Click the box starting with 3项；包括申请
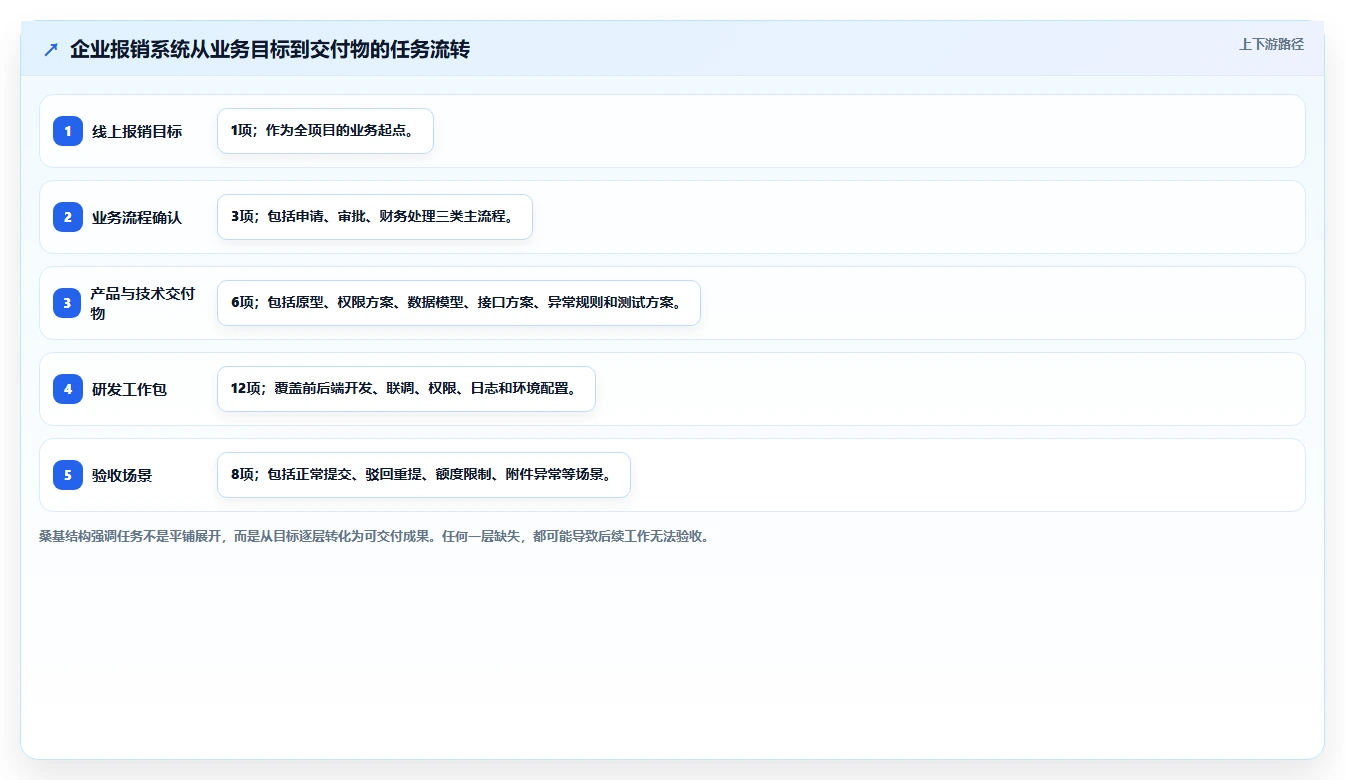1345x780 pixels. coord(375,217)
